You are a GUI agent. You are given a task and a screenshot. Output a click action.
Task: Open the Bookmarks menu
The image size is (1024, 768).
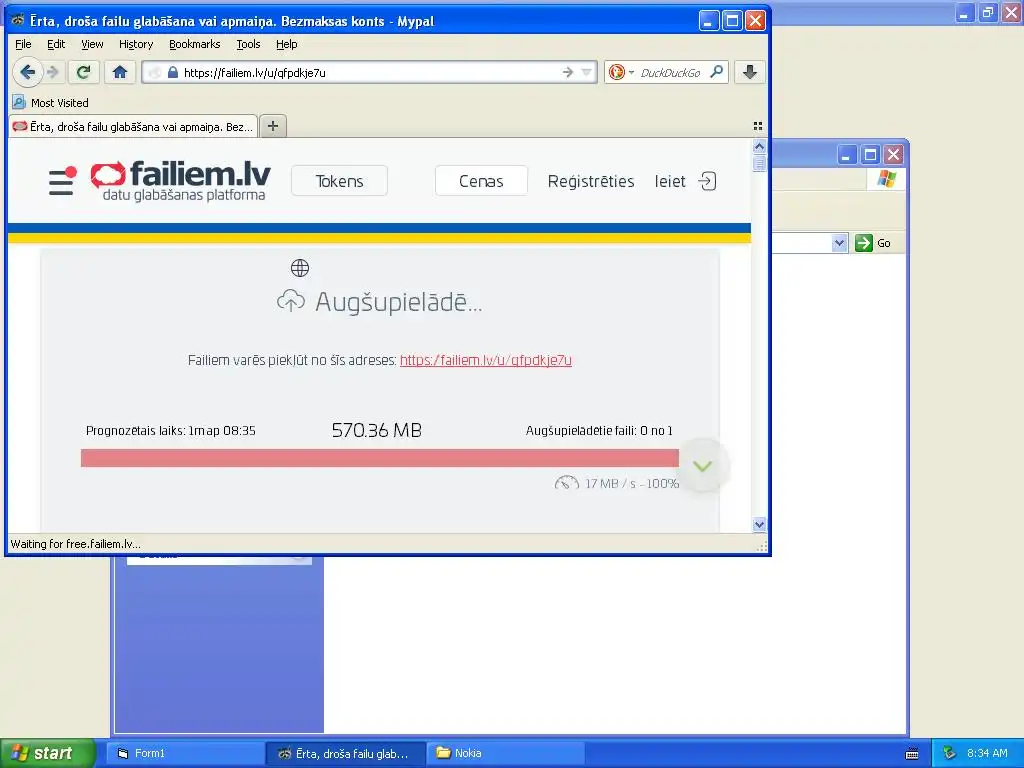[x=195, y=44]
